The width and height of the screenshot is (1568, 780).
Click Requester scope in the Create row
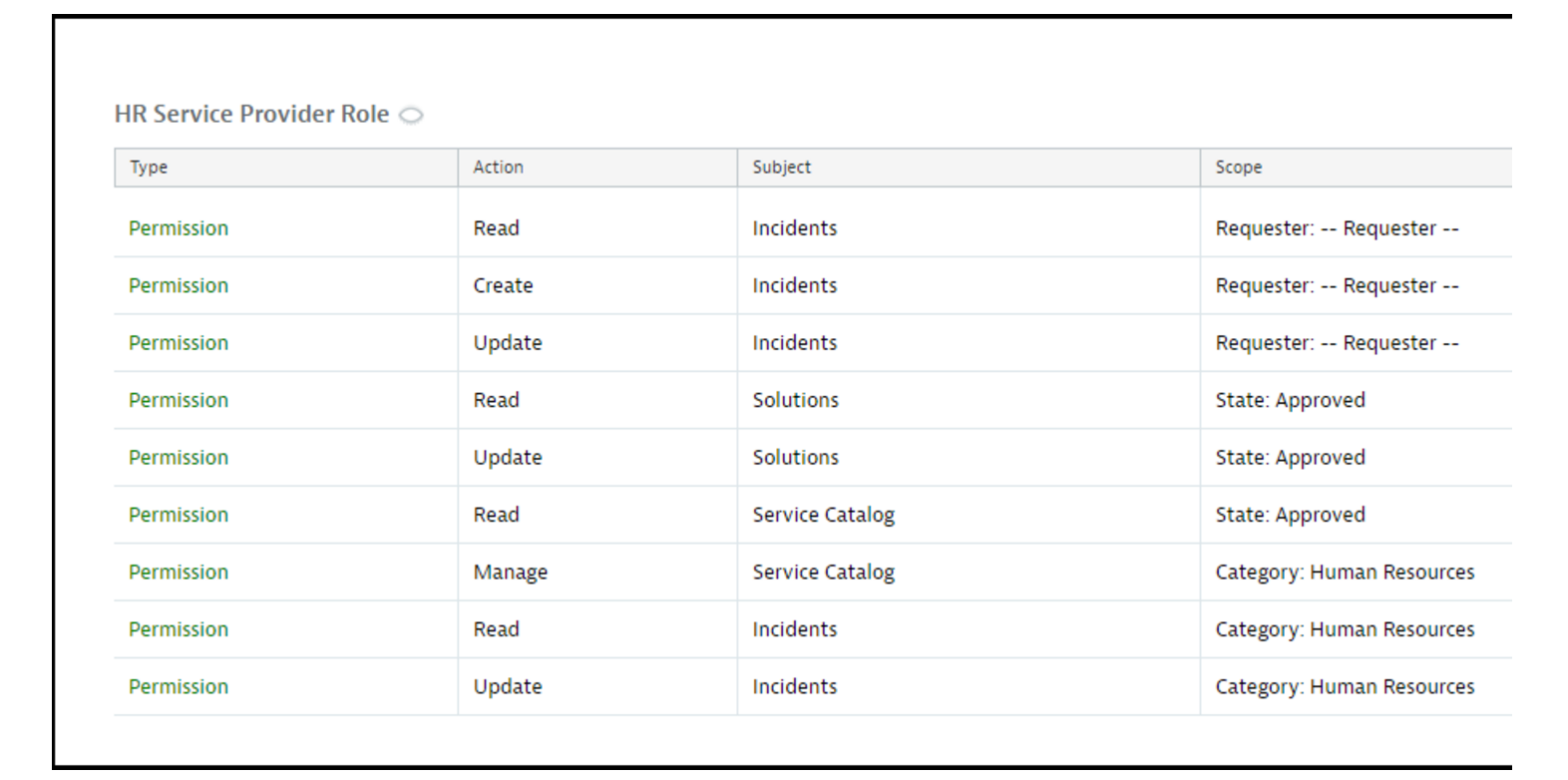pyautogui.click(x=1336, y=286)
